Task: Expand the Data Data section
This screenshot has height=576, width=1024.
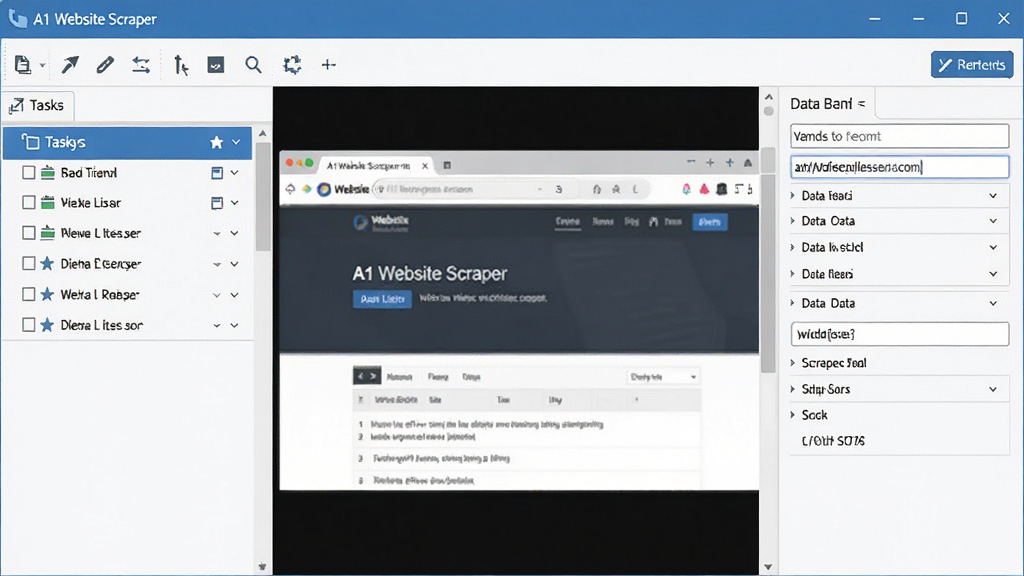Action: 899,303
